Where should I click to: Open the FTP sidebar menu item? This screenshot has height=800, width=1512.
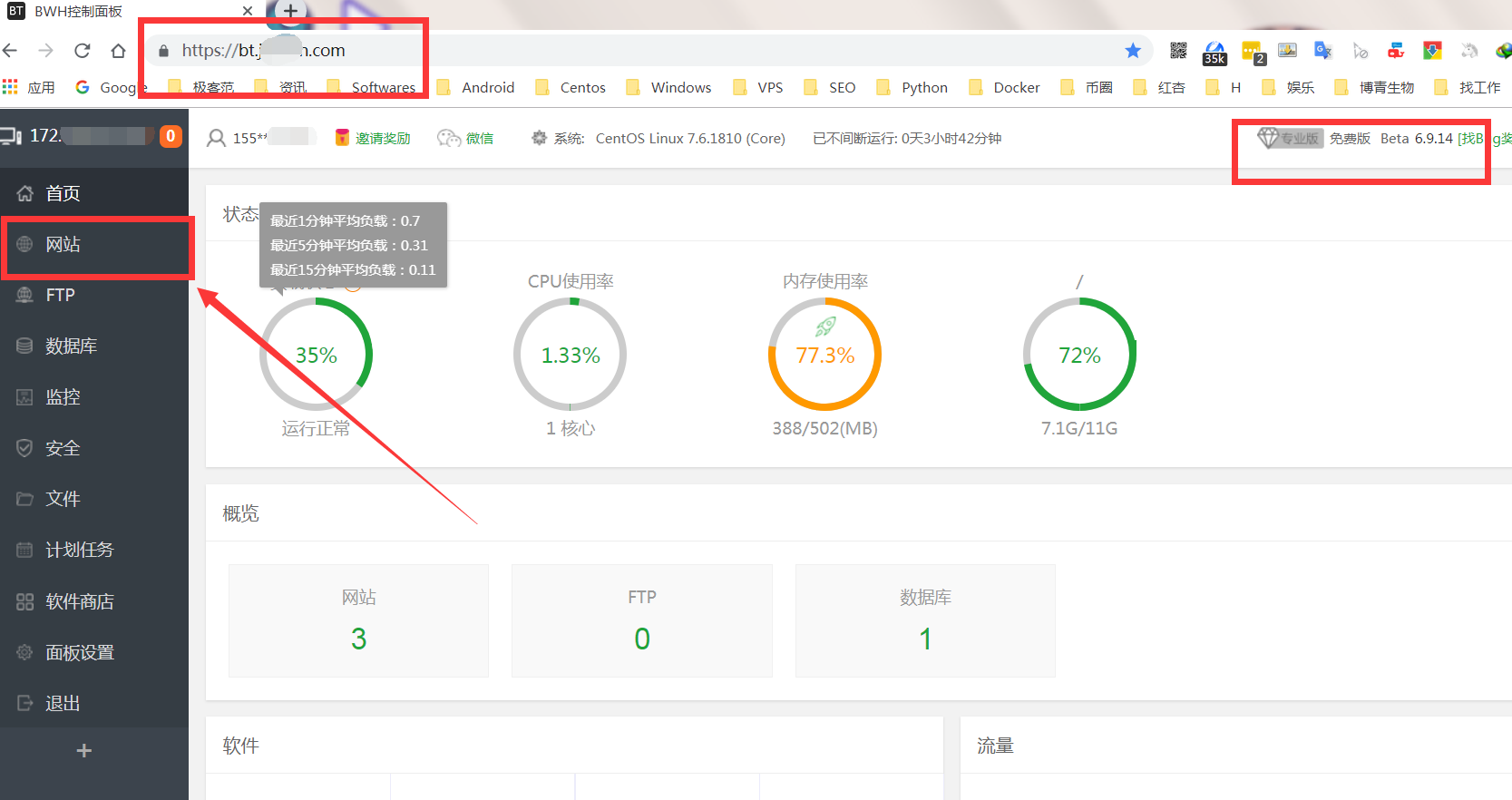click(94, 295)
